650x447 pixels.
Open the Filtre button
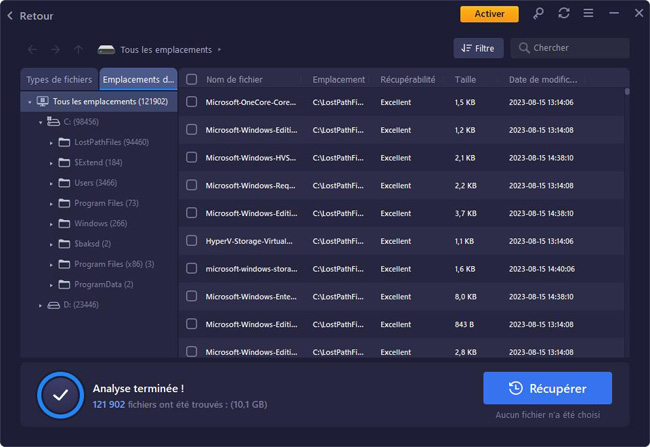pyautogui.click(x=478, y=48)
